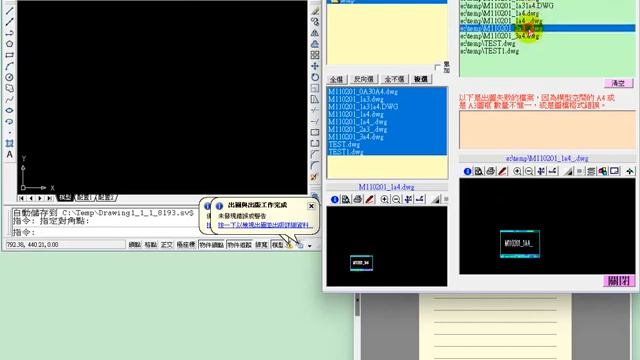The height and width of the screenshot is (360, 640).
Task: Click colored cubes icon in right preview toolbar
Action: (602, 171)
